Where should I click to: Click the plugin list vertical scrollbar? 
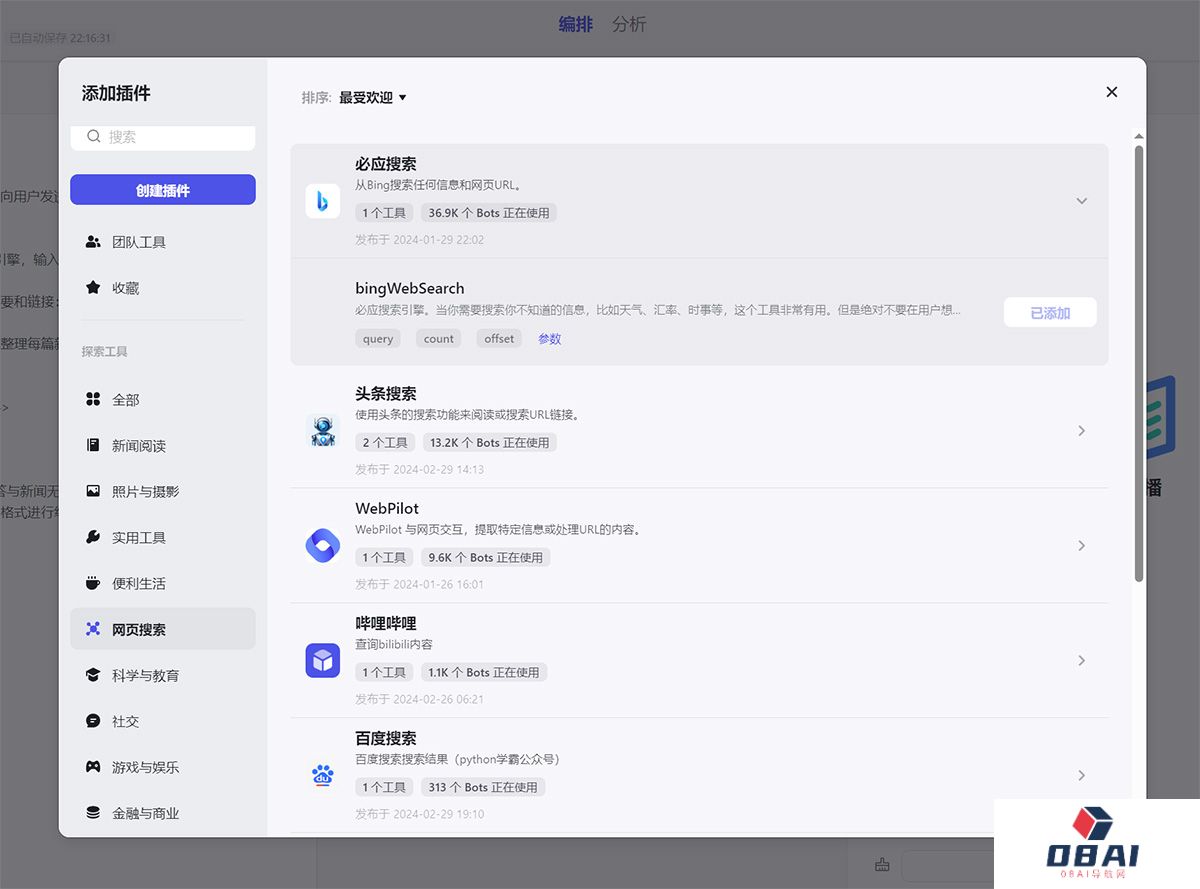[1139, 364]
